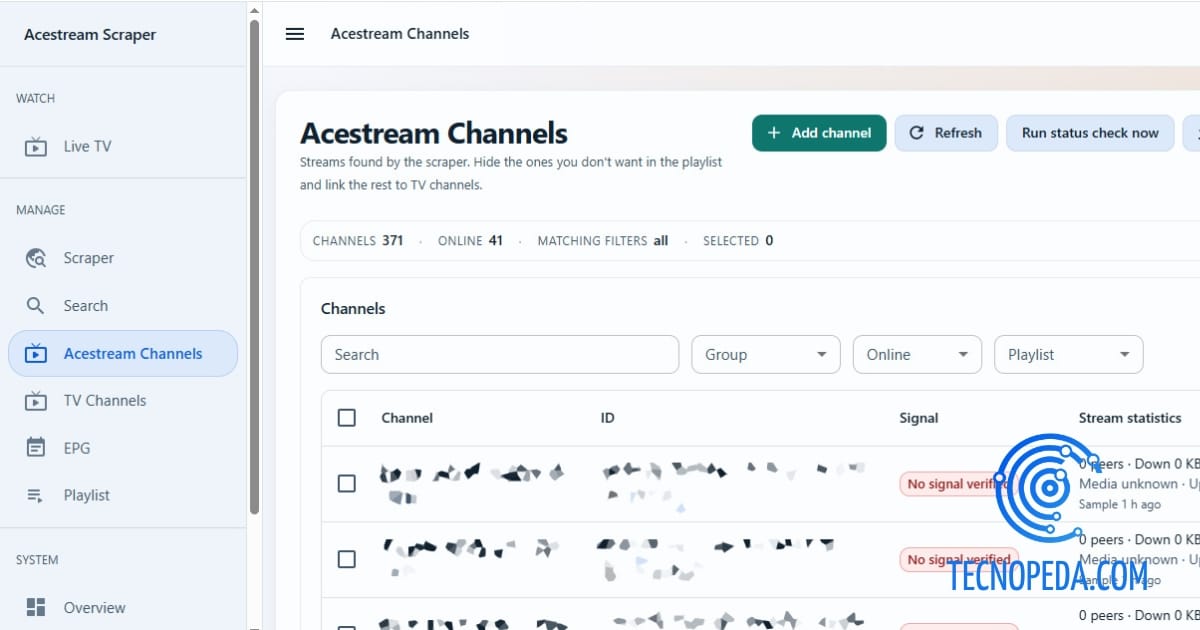Click the Live TV icon in sidebar
Screen dimensions: 1200x630
coord(36,146)
